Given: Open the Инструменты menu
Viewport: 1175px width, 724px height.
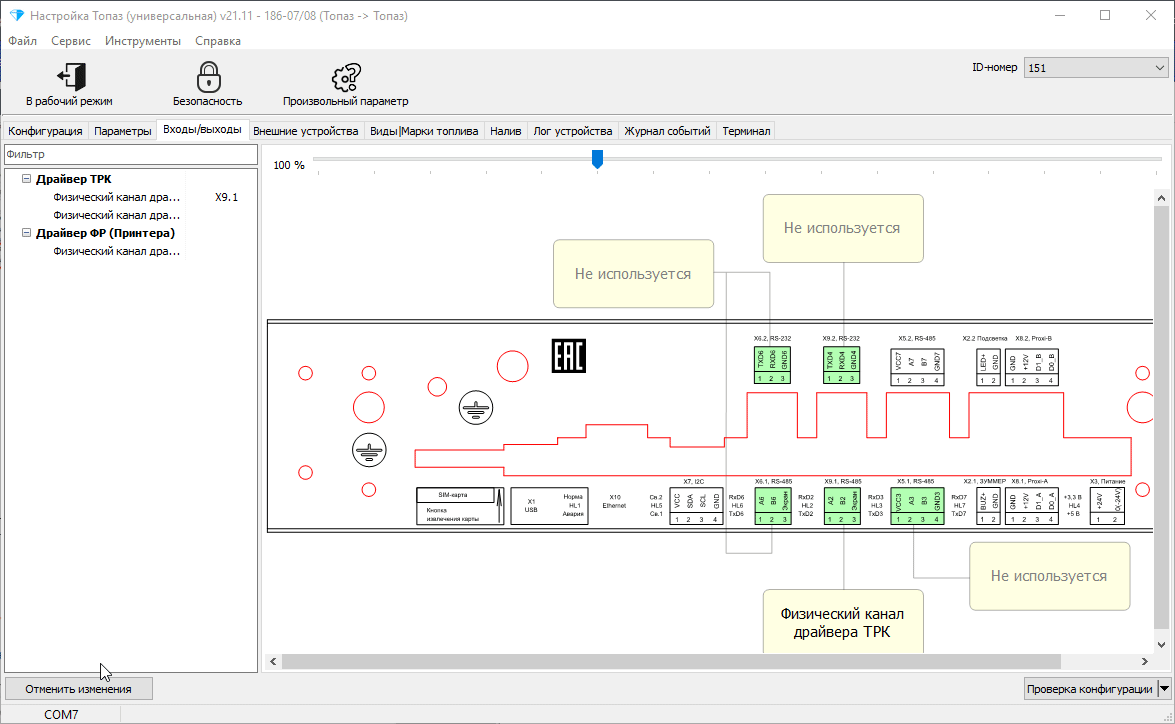Looking at the screenshot, I should tap(142, 40).
